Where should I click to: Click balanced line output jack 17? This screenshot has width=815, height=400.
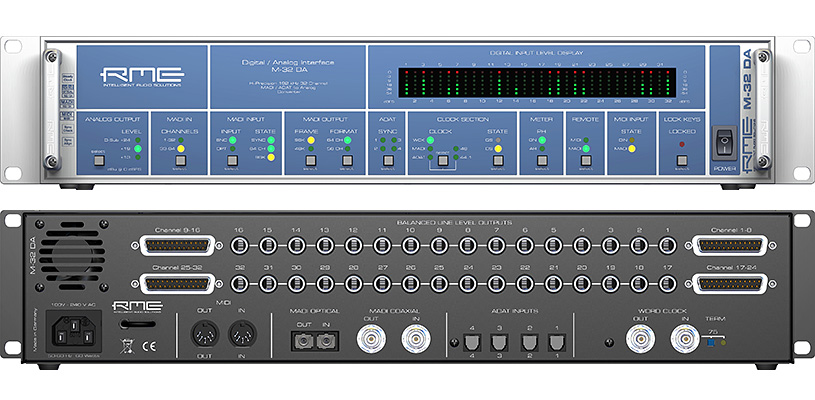(x=667, y=284)
